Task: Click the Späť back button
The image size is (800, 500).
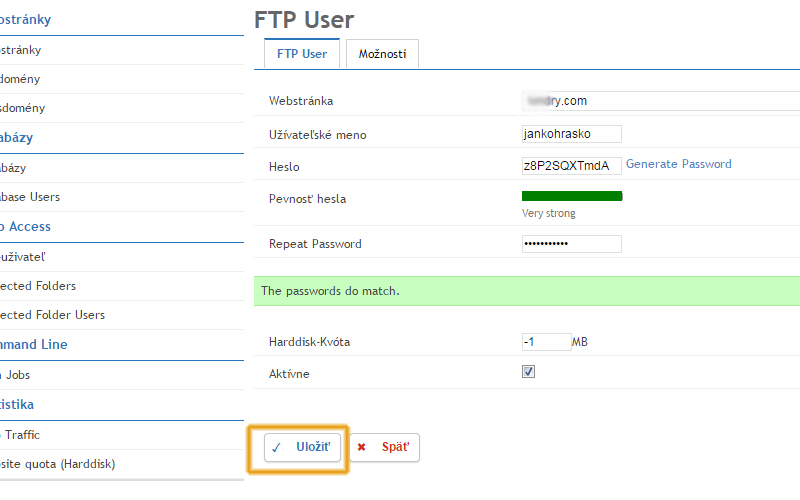Action: tap(385, 448)
